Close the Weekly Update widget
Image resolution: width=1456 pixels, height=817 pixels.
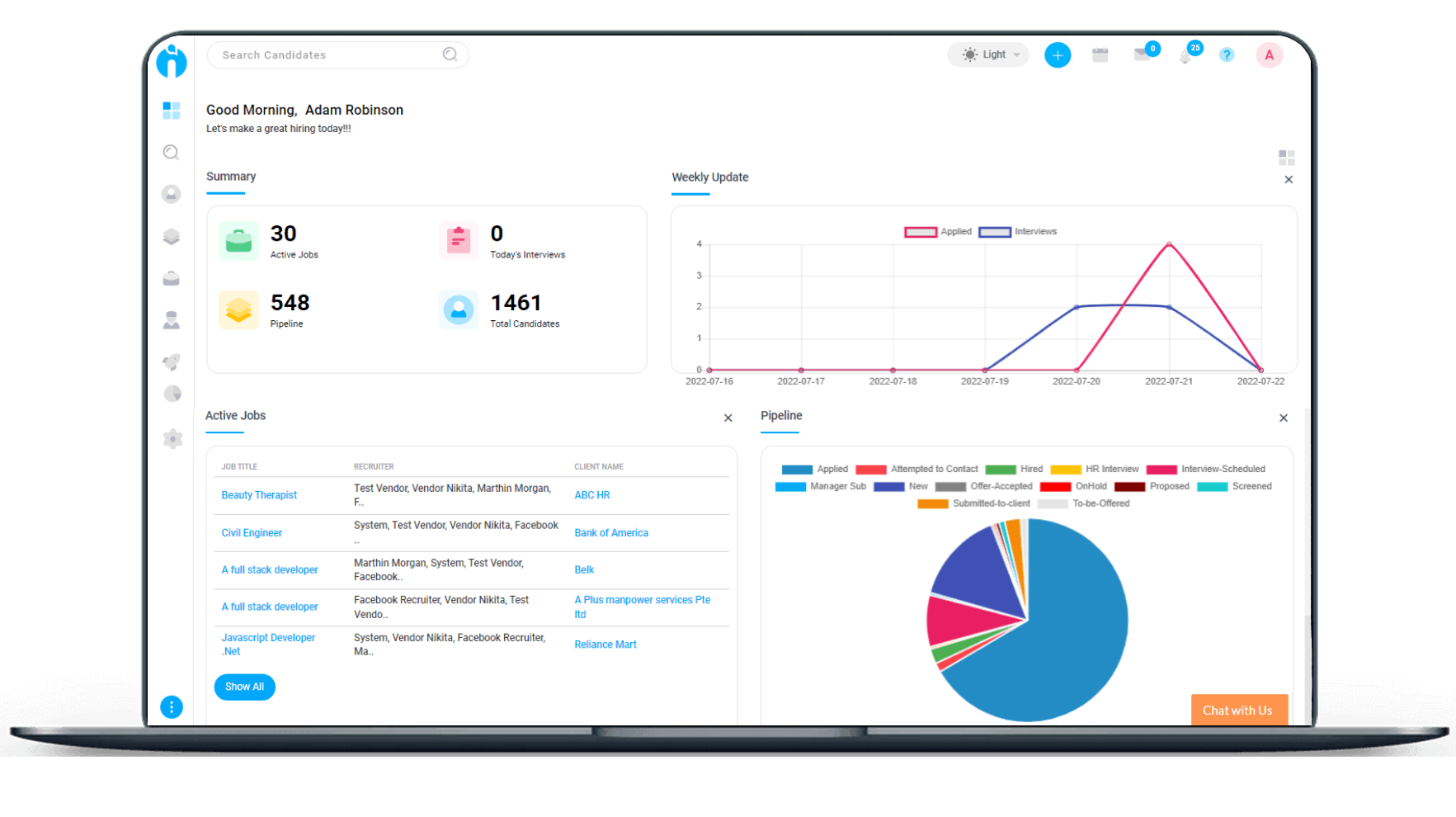pos(1289,180)
